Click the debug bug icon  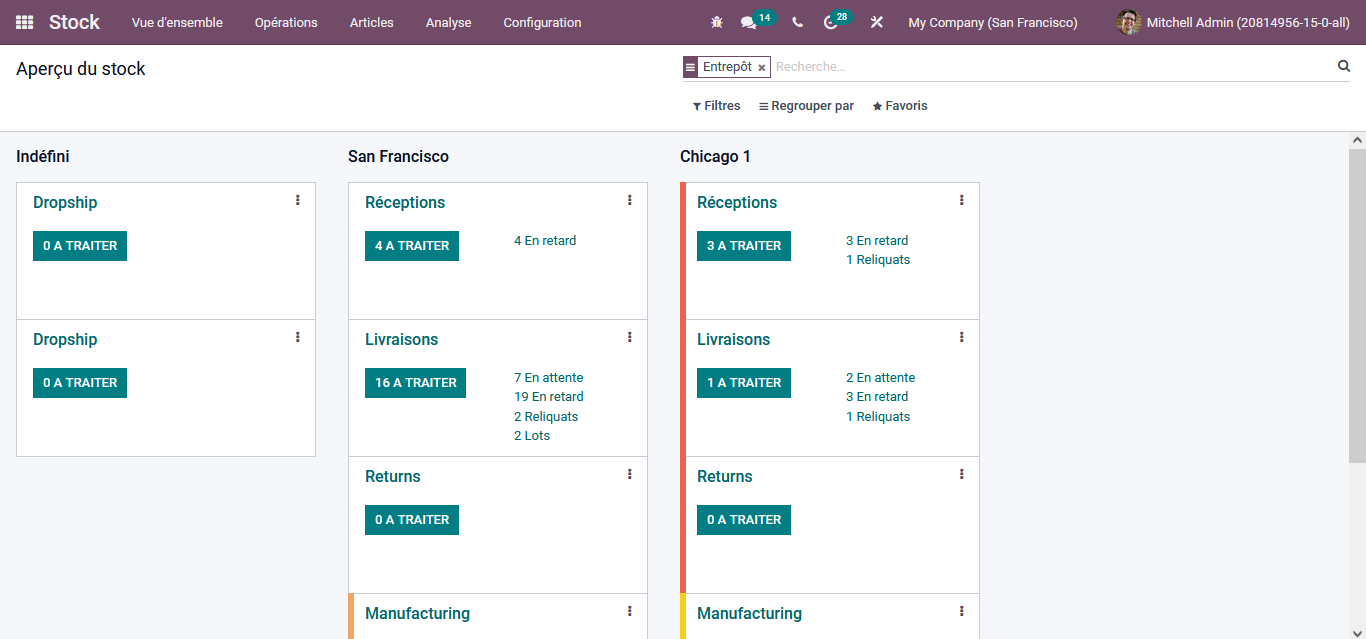point(716,22)
